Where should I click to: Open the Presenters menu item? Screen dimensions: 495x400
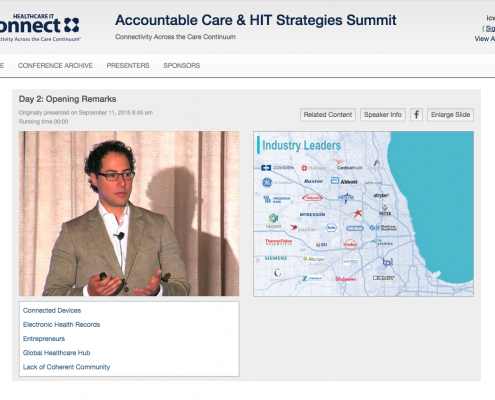[128, 66]
